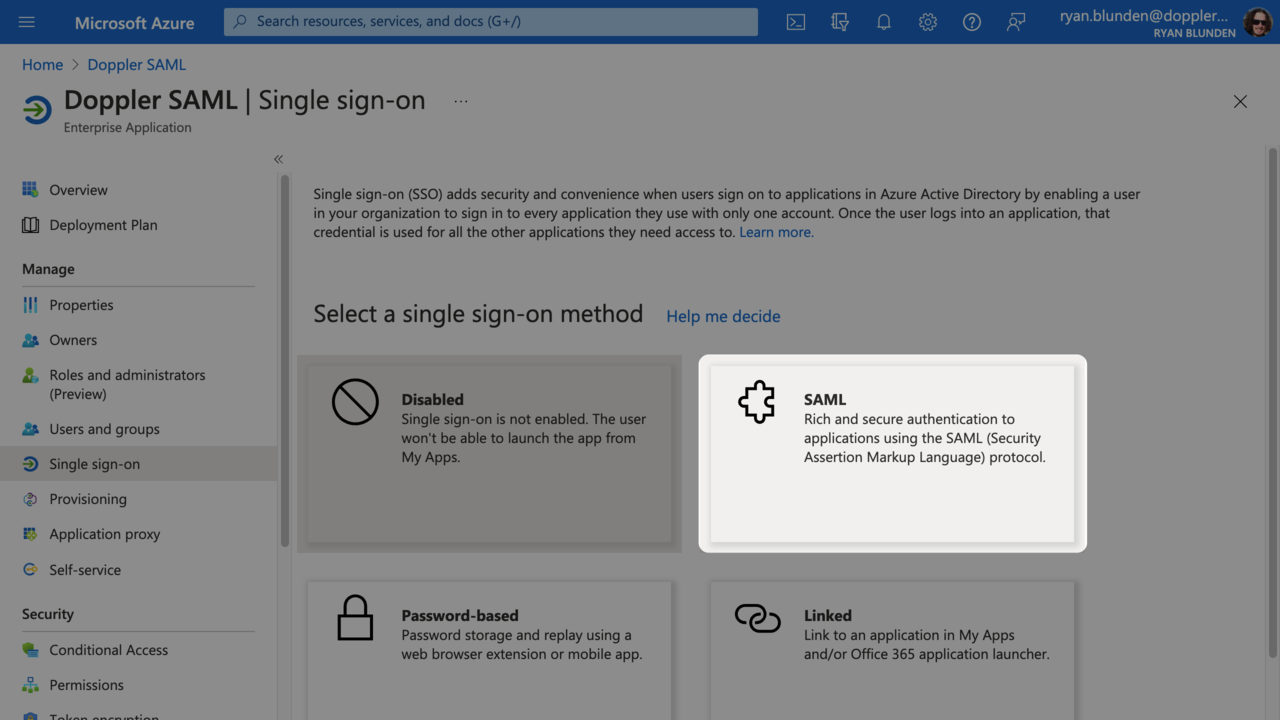The image size is (1280, 720).
Task: Click the SAML puzzle piece icon
Action: [x=757, y=402]
